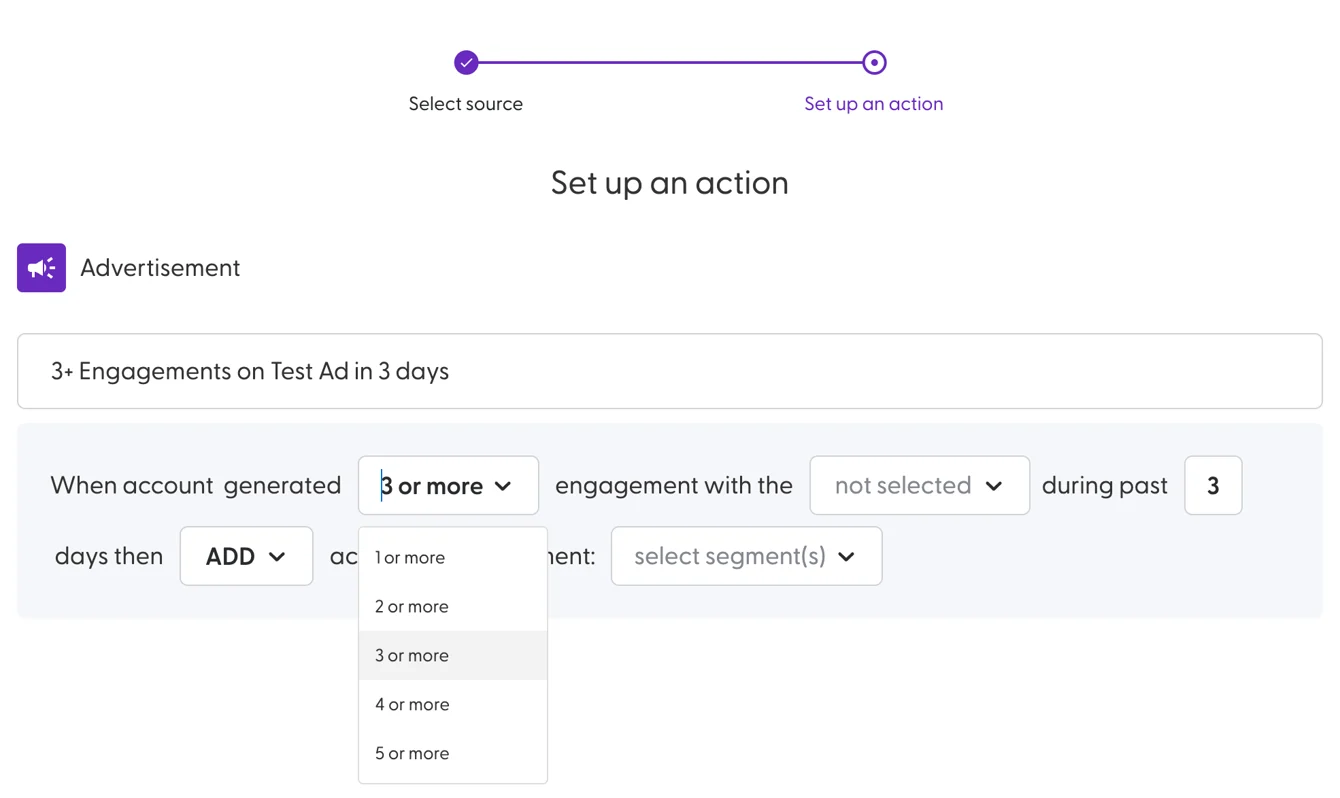Click the 'Set up an action' page heading
1340x798 pixels.
click(x=670, y=183)
